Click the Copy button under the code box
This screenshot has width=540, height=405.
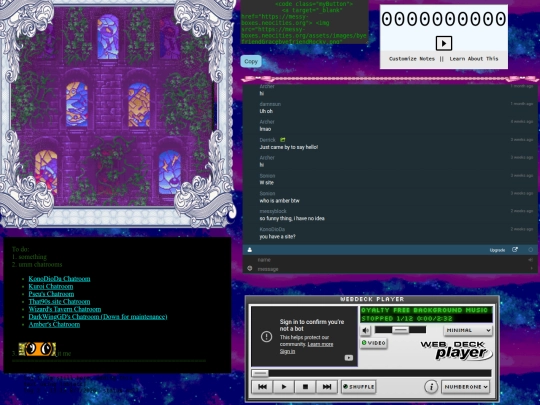pyautogui.click(x=251, y=61)
